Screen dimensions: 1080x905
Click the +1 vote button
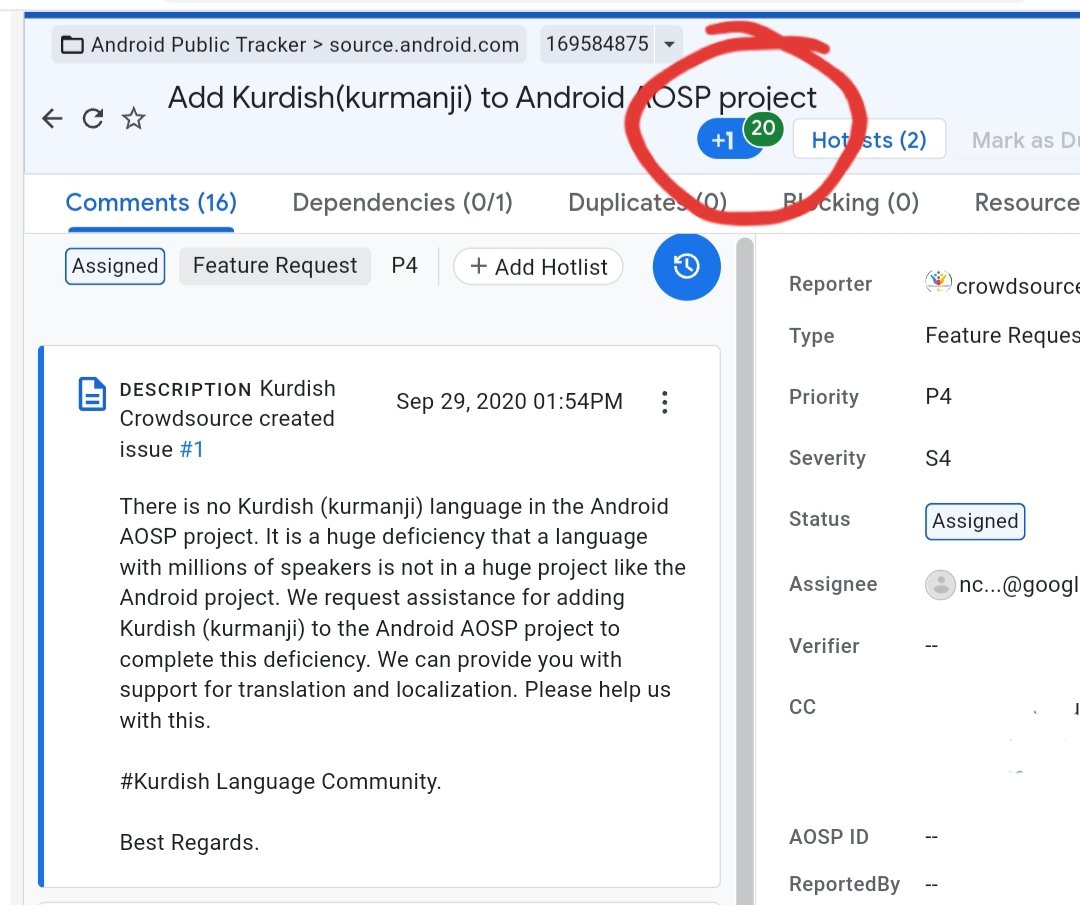[723, 140]
